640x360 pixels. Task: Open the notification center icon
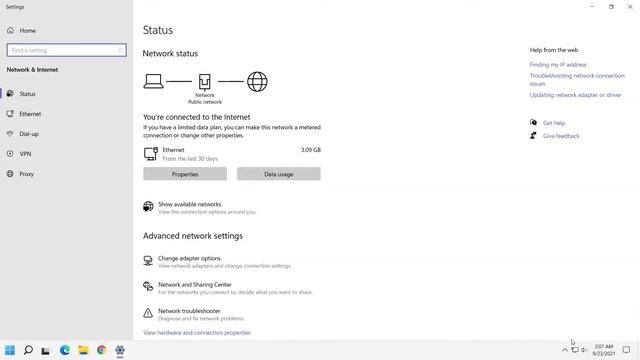click(x=627, y=350)
